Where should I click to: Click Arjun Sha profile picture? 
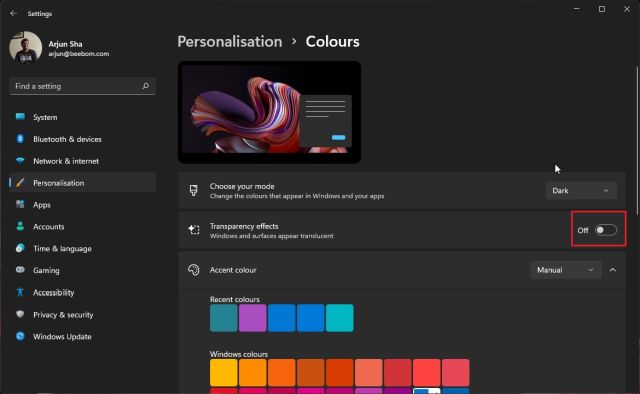point(25,48)
